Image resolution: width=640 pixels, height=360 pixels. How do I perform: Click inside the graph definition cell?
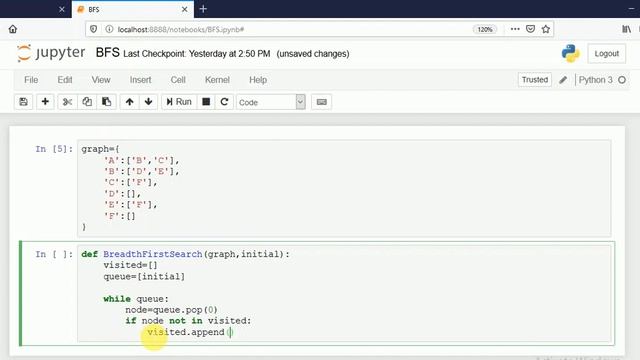point(344,188)
